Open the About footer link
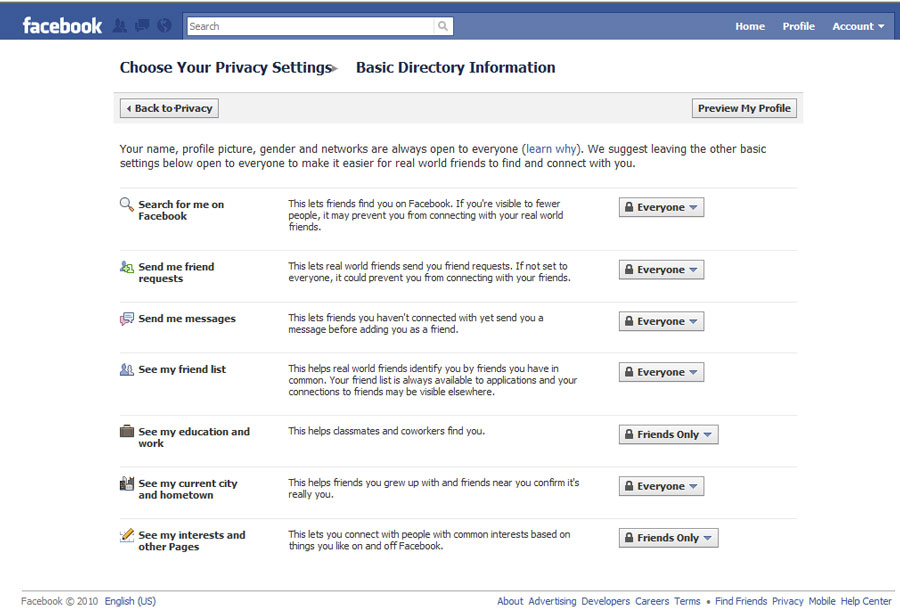The width and height of the screenshot is (900, 614). pyautogui.click(x=510, y=601)
